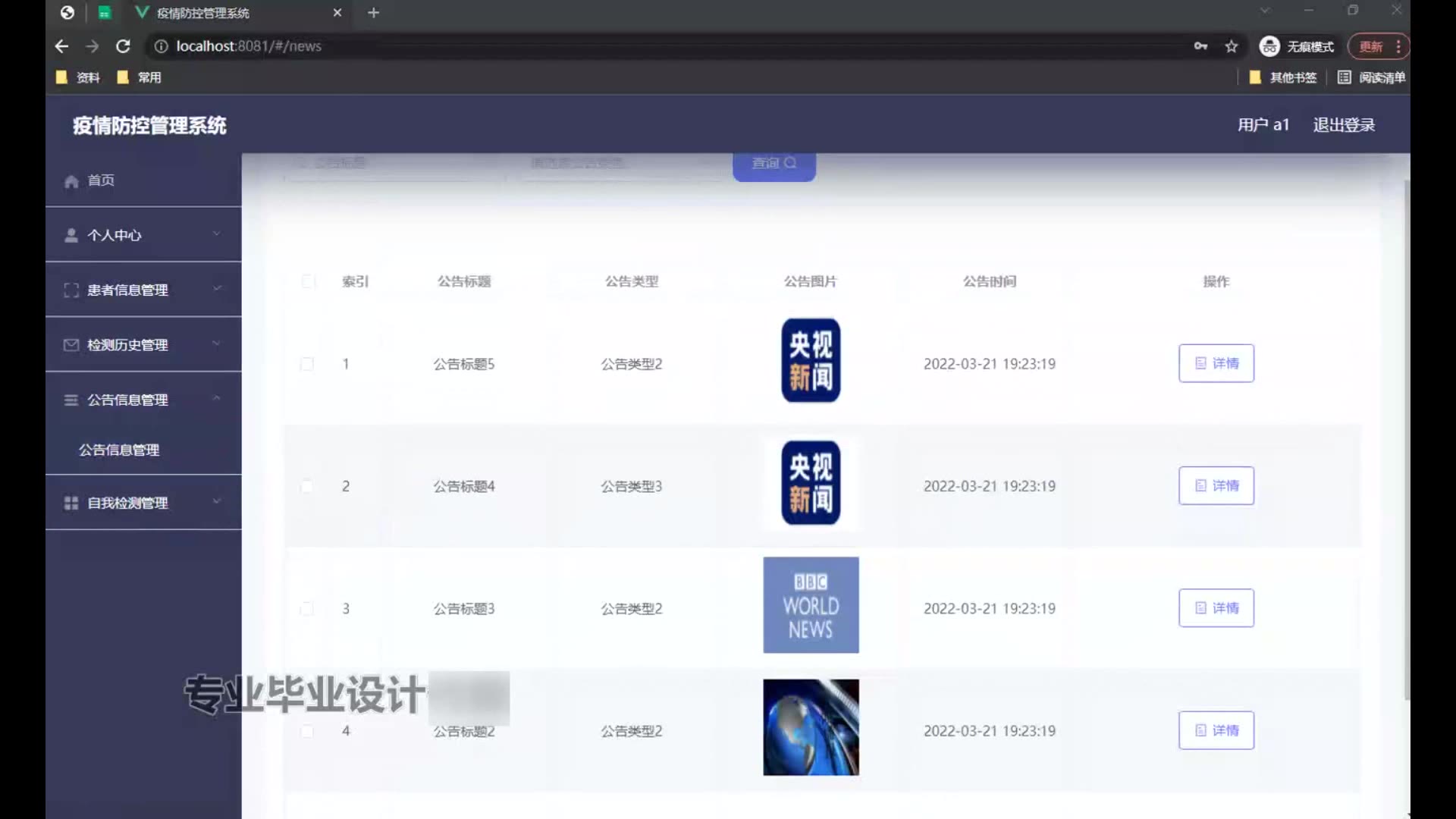This screenshot has width=1456, height=819.
Task: Click the BBC World News thumbnail
Action: 811,605
